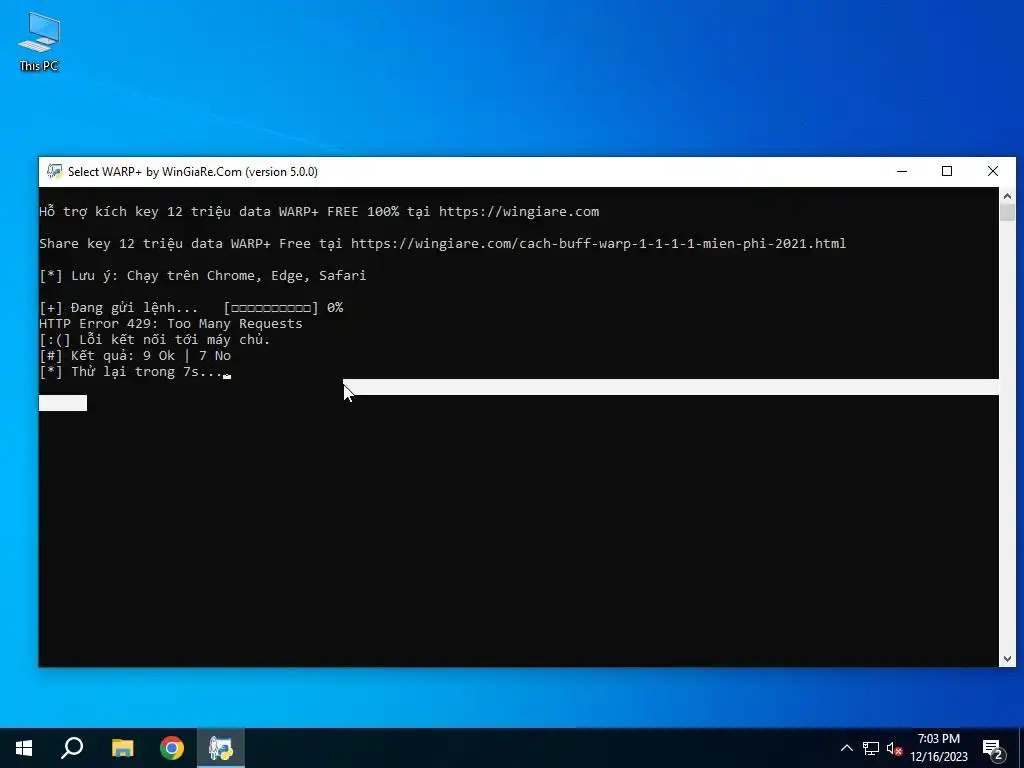Screen dimensions: 1024x768
Task: Launch File Explorer from taskbar
Action: 122,748
